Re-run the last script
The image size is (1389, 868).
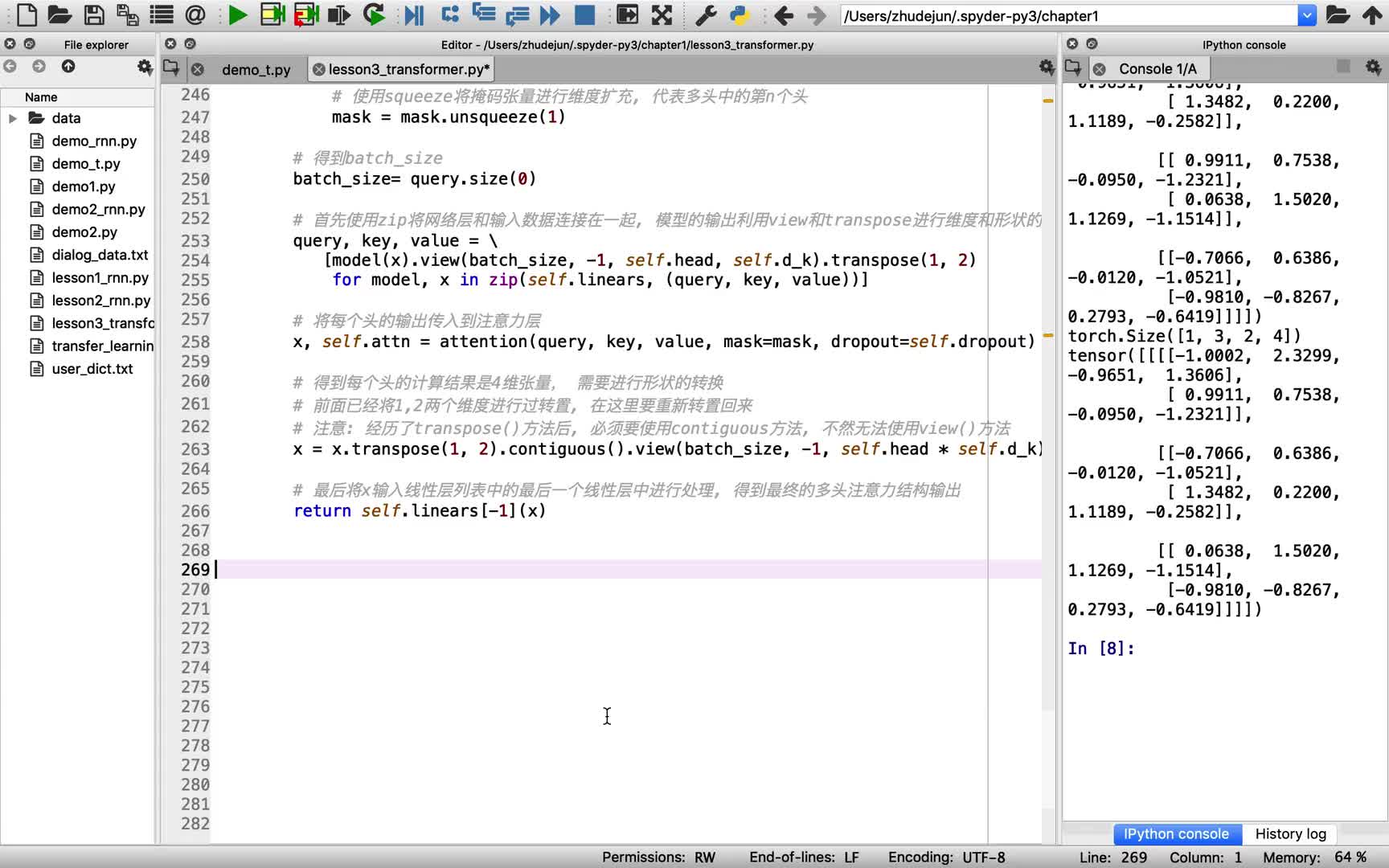374,14
